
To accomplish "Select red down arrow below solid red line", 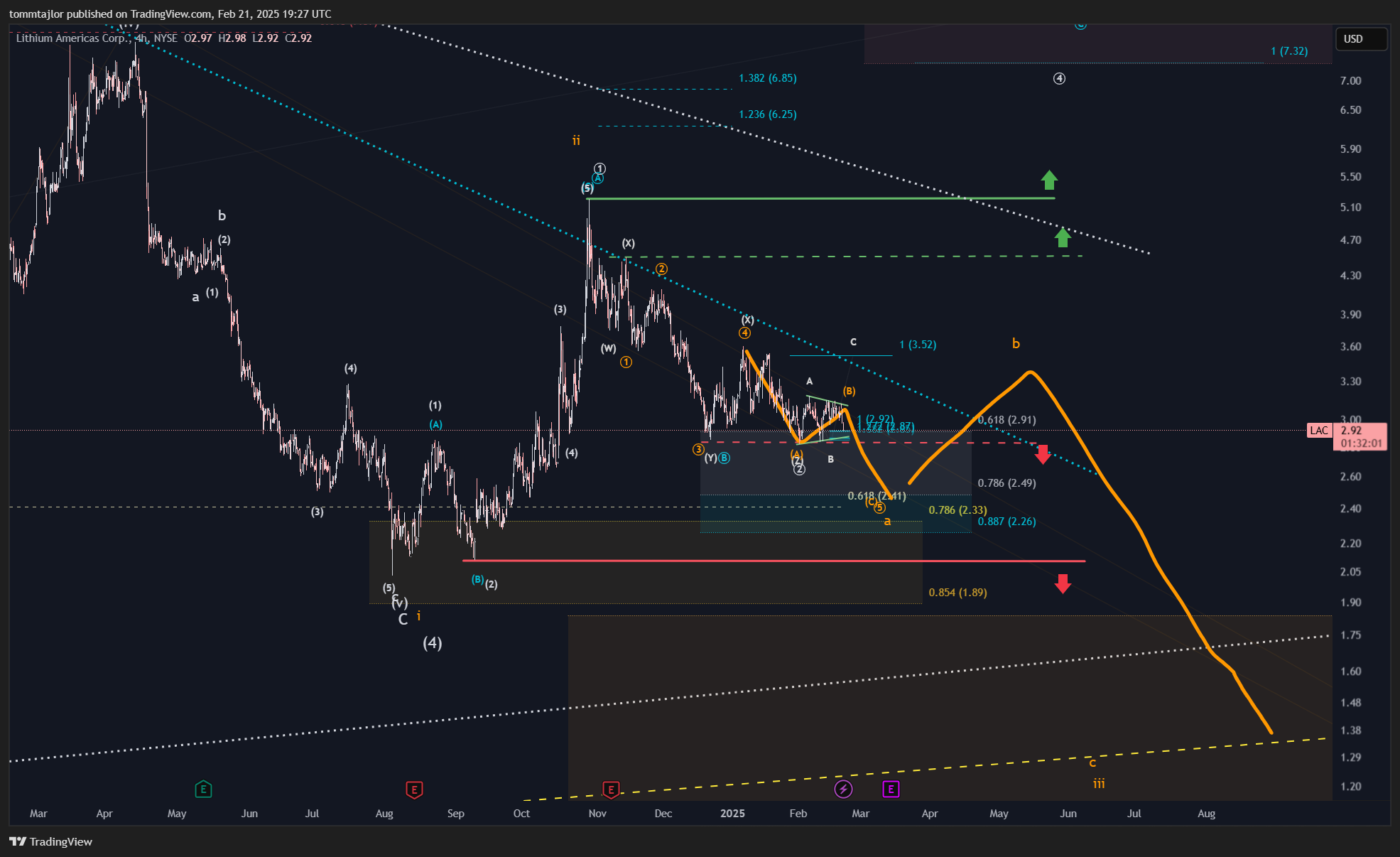I will coord(1063,583).
